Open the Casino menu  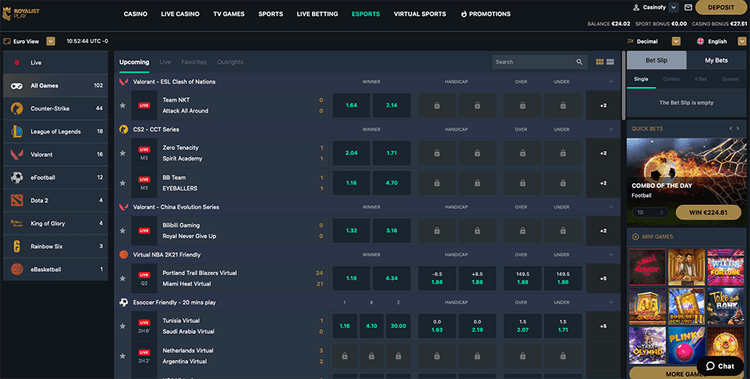point(135,14)
